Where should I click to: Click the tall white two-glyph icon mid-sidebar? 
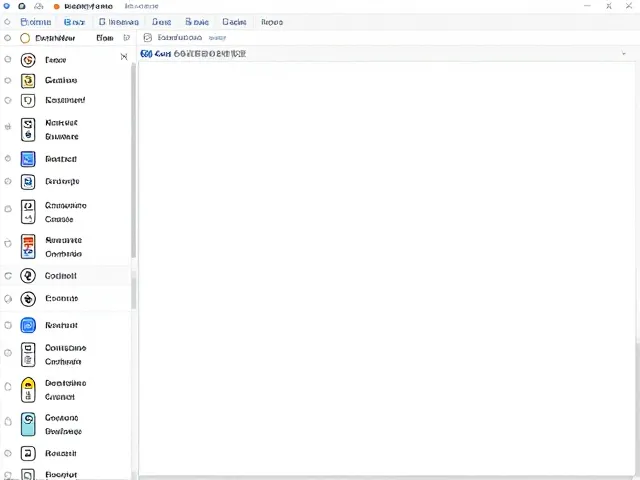pyautogui.click(x=28, y=212)
